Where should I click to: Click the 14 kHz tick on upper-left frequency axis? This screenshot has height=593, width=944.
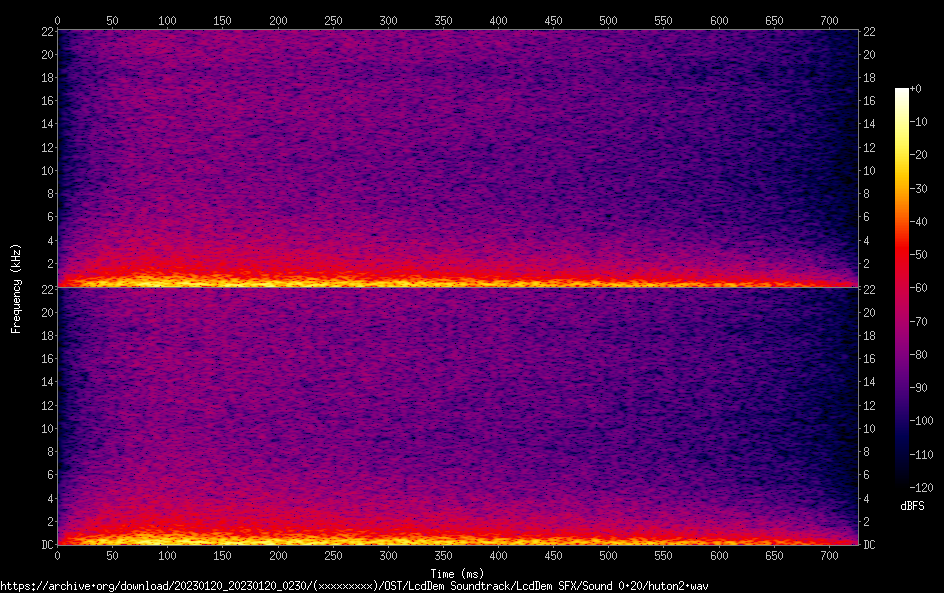[x=45, y=124]
